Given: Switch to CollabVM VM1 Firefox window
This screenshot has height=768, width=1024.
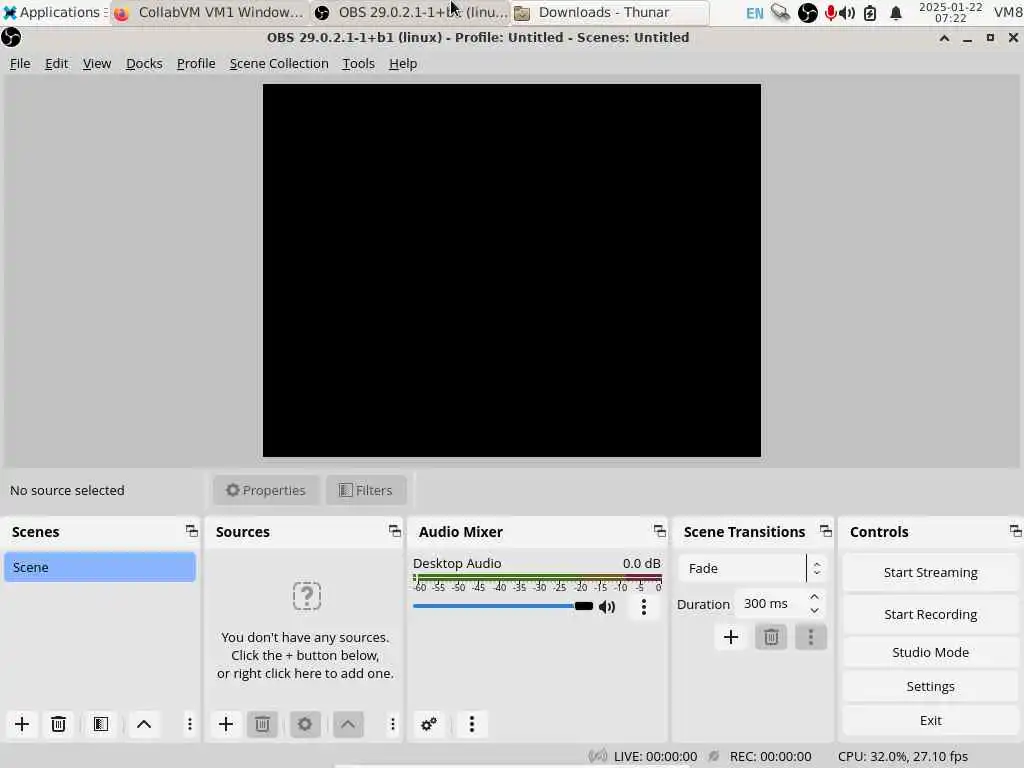Looking at the screenshot, I should (210, 12).
